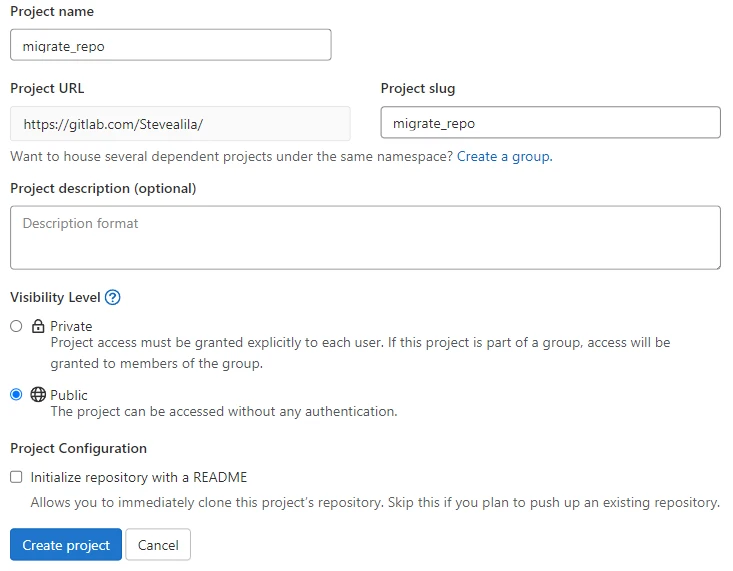The image size is (733, 571).
Task: Follow the Create a group link
Action: 503,156
